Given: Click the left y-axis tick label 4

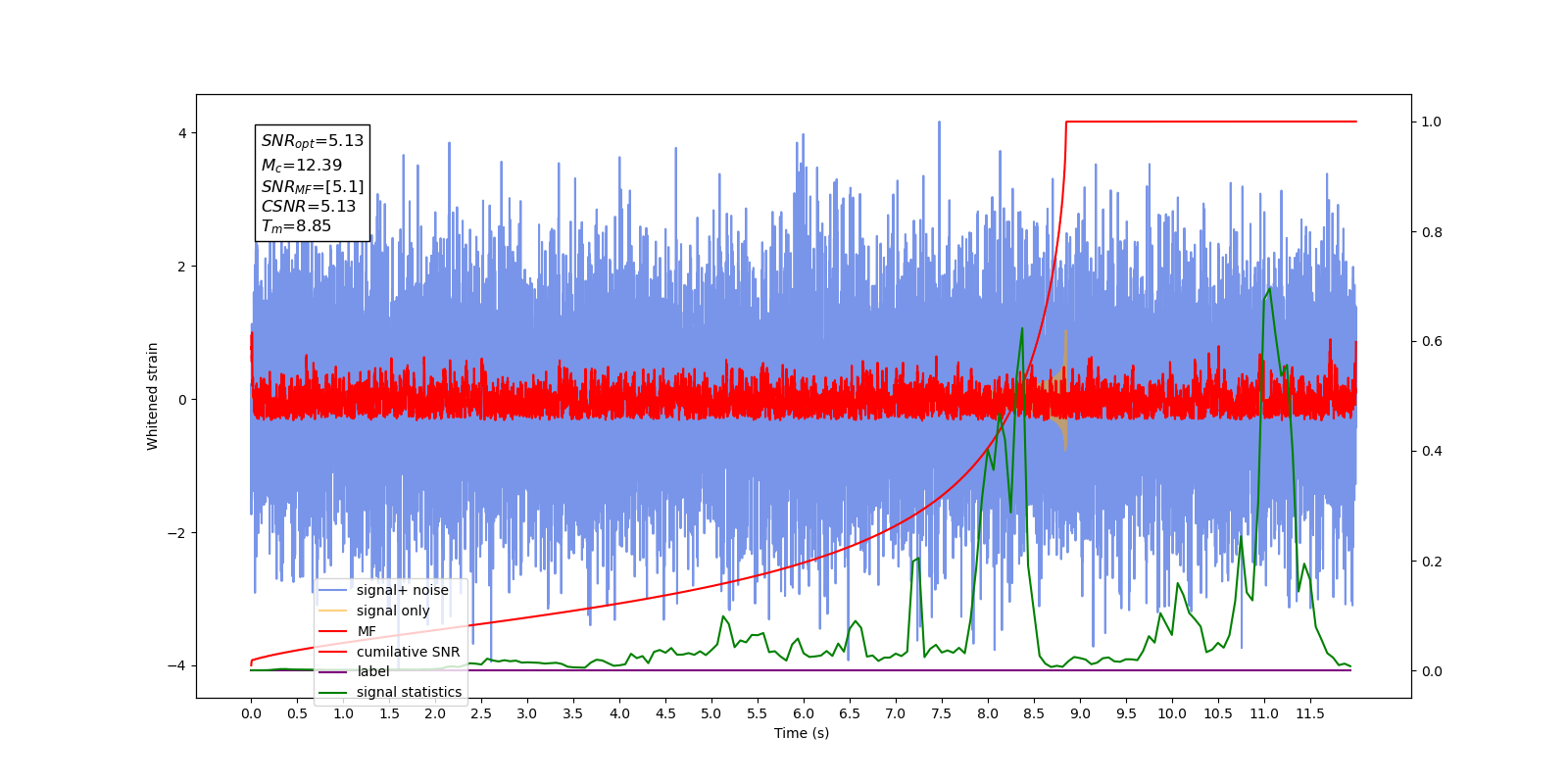Looking at the screenshot, I should [182, 133].
